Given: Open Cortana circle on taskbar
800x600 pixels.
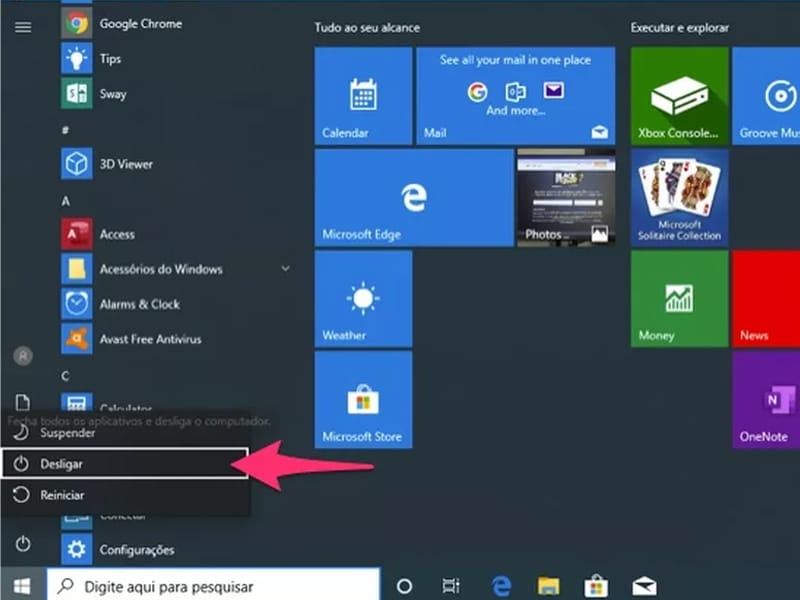Looking at the screenshot, I should [x=404, y=586].
